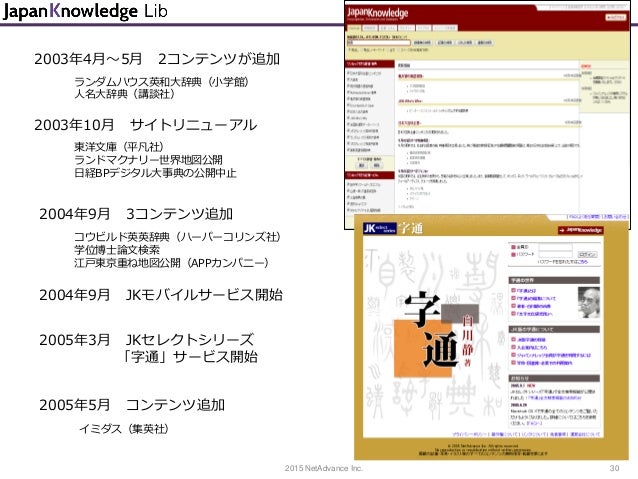Viewport: 638px width, 479px height.
Task: Click the line 江戸東京重ね地図公開（APPカンパニー）
Action: click(171, 262)
